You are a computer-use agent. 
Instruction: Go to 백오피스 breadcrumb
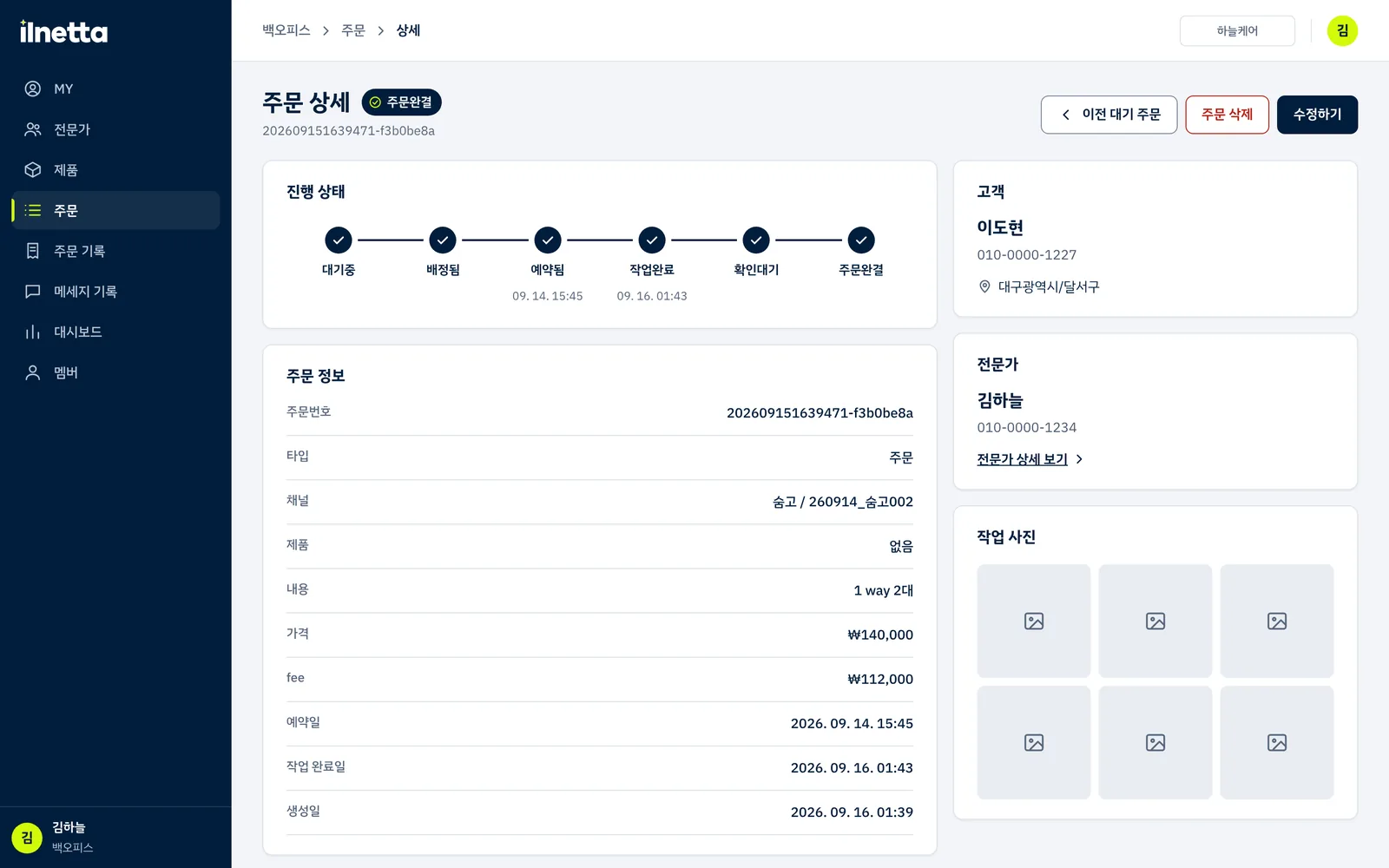coord(286,30)
